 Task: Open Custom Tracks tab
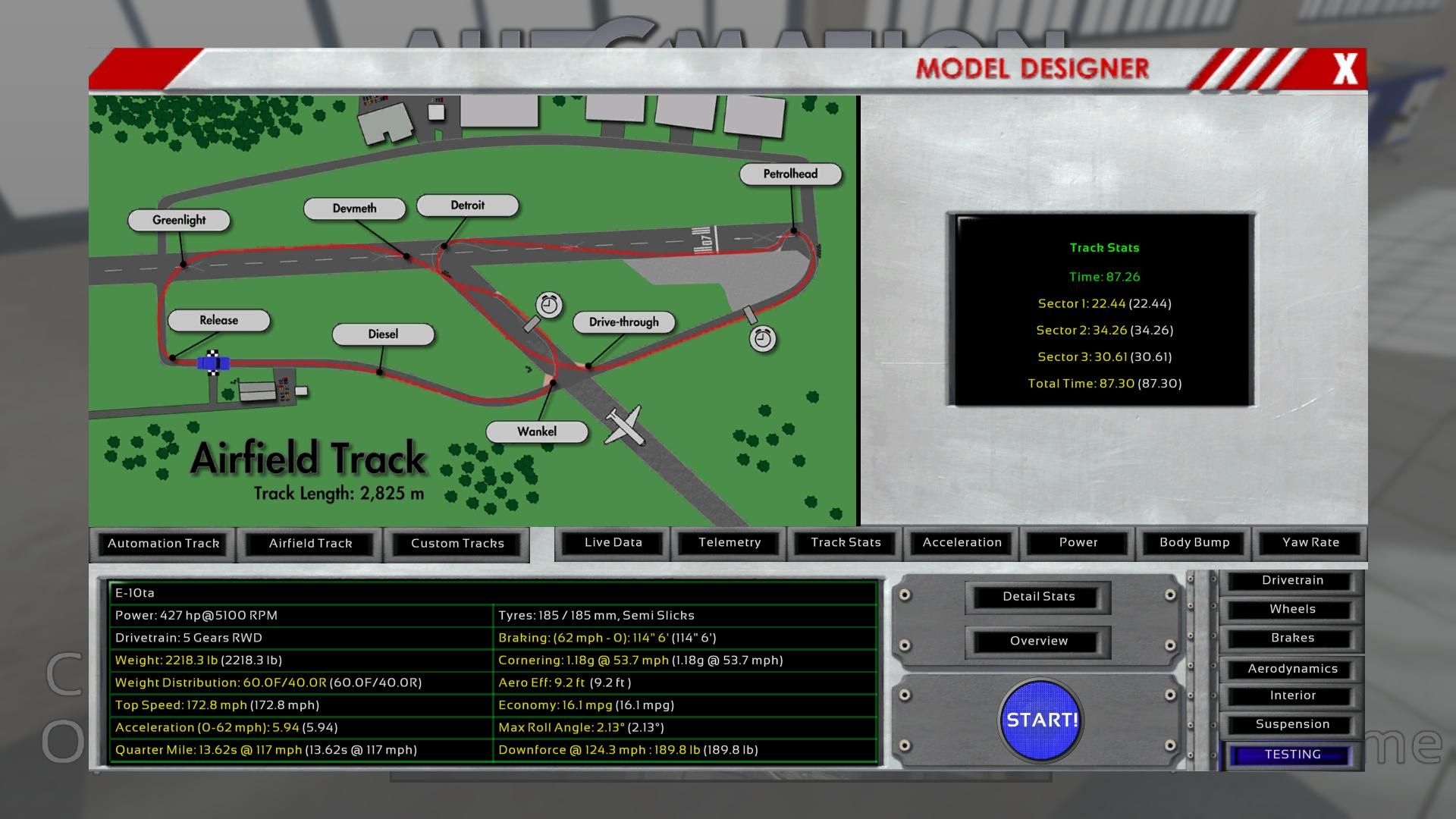pyautogui.click(x=457, y=544)
